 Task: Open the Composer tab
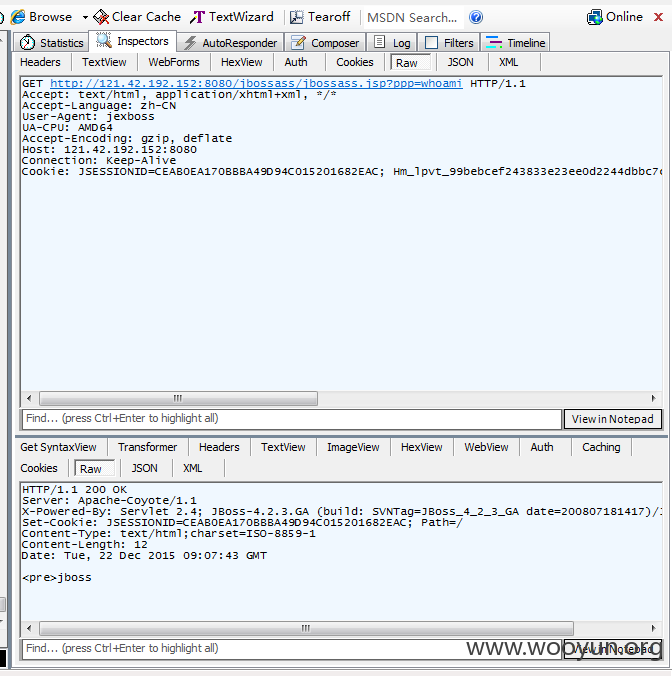pos(325,43)
